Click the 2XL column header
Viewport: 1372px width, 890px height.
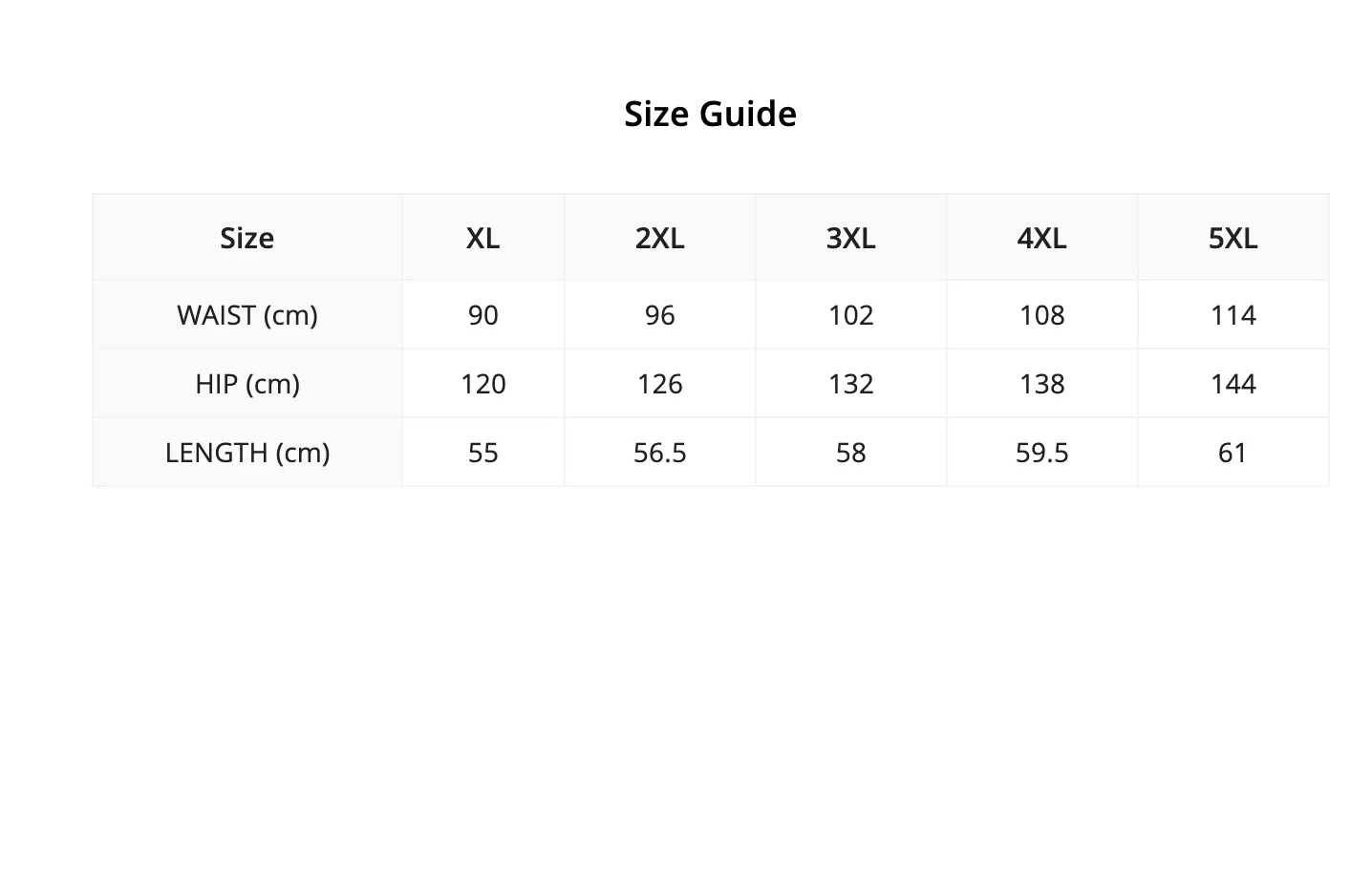coord(660,238)
